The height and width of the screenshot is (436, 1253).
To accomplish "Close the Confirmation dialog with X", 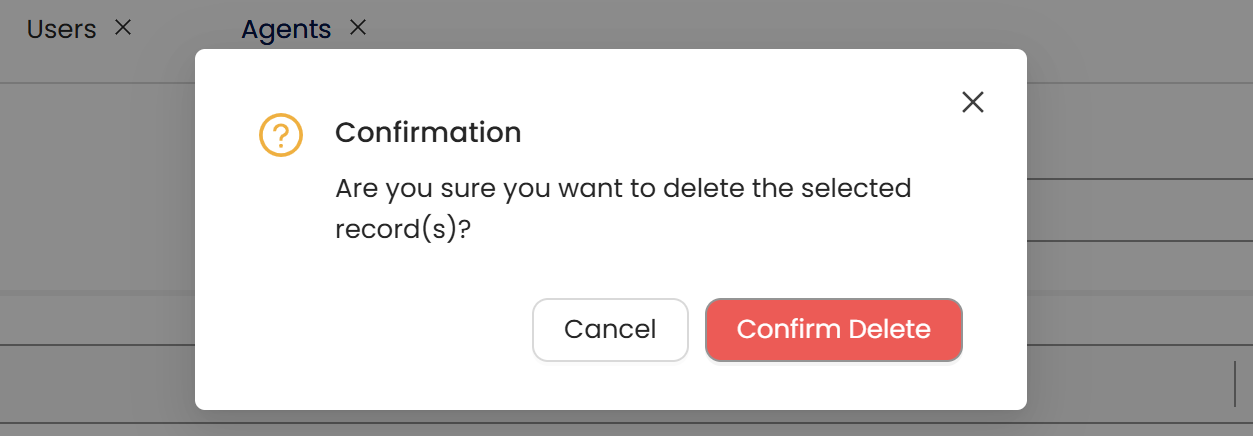I will point(972,102).
